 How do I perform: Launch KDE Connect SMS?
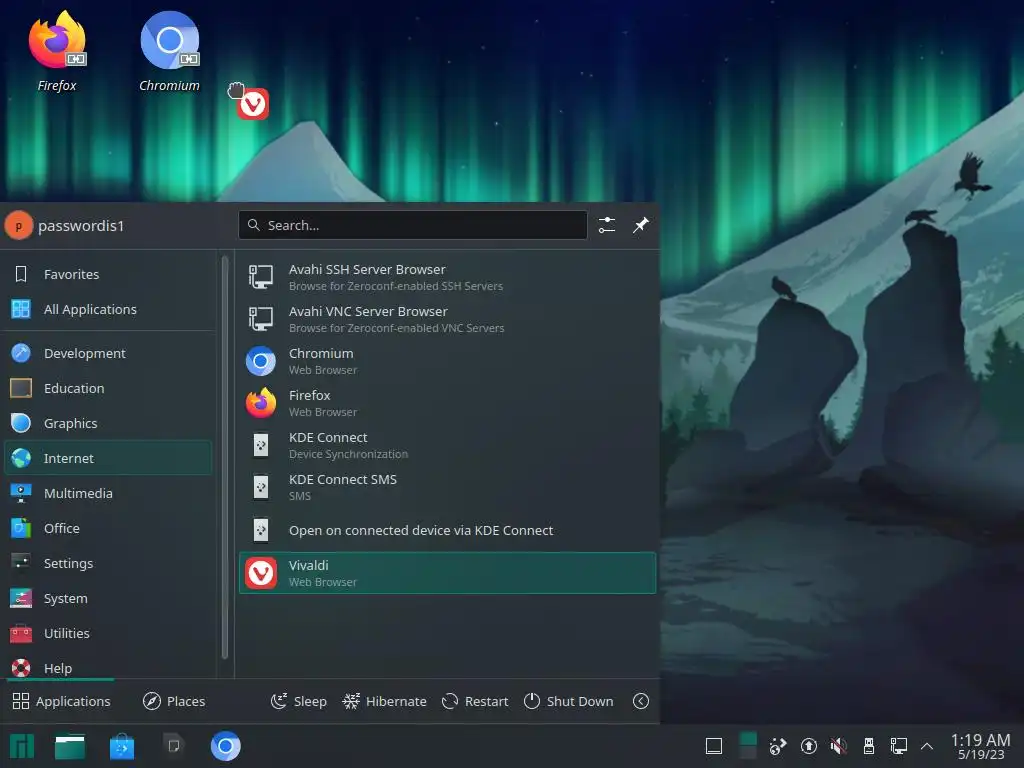click(x=447, y=487)
